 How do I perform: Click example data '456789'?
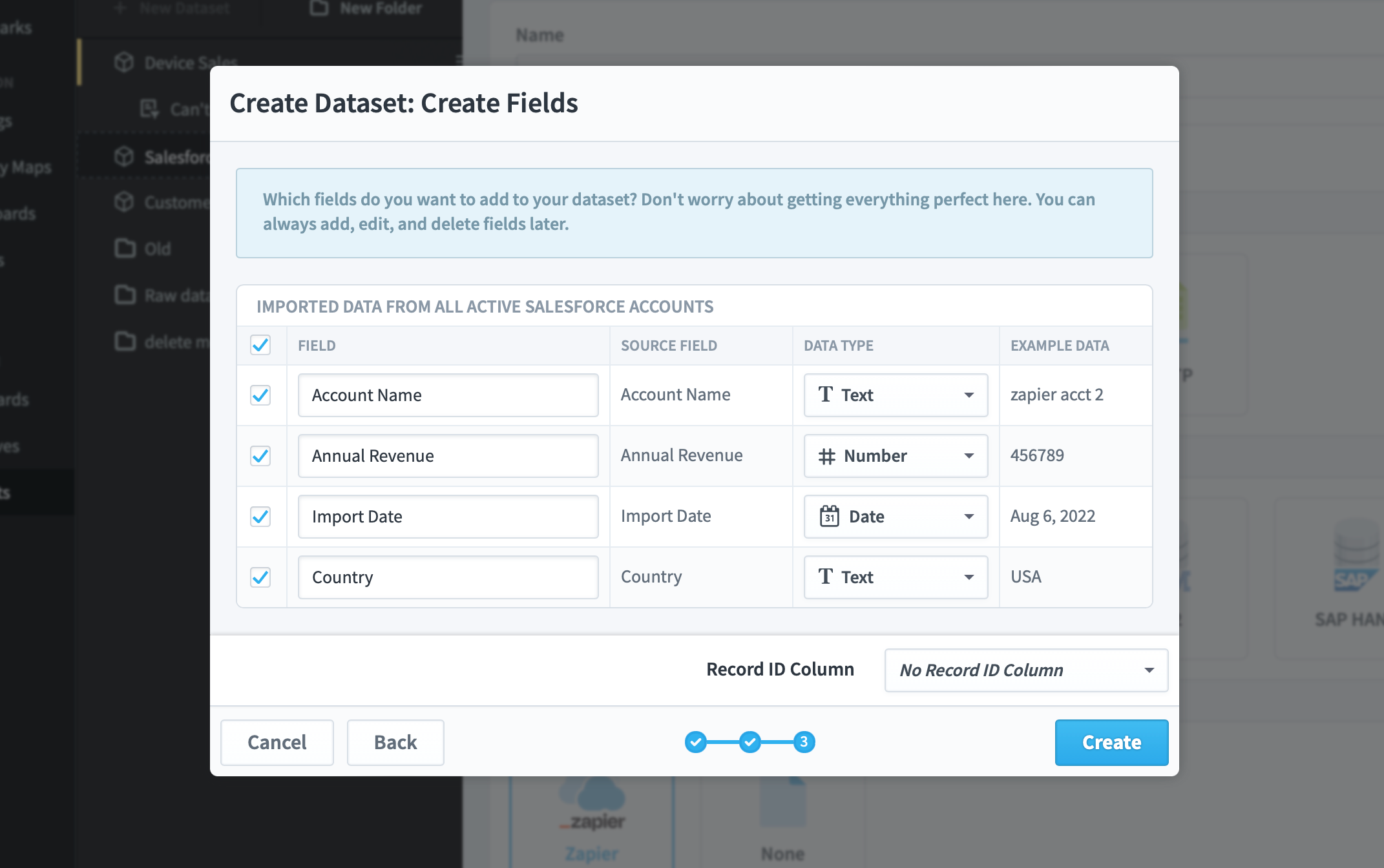pos(1037,455)
